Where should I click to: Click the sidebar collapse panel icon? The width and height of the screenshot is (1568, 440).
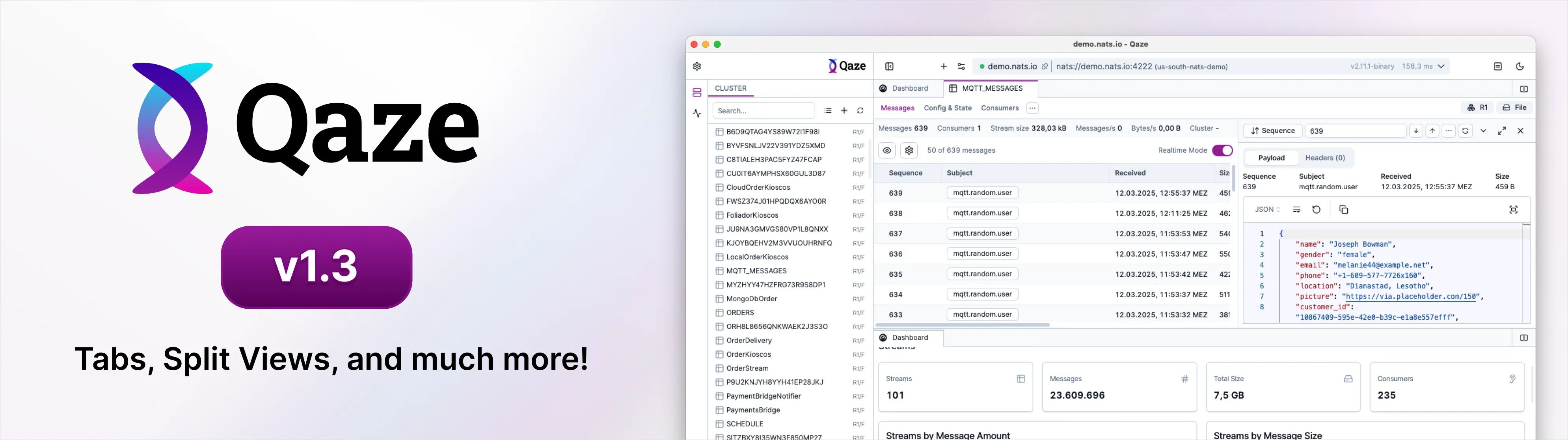pyautogui.click(x=889, y=66)
